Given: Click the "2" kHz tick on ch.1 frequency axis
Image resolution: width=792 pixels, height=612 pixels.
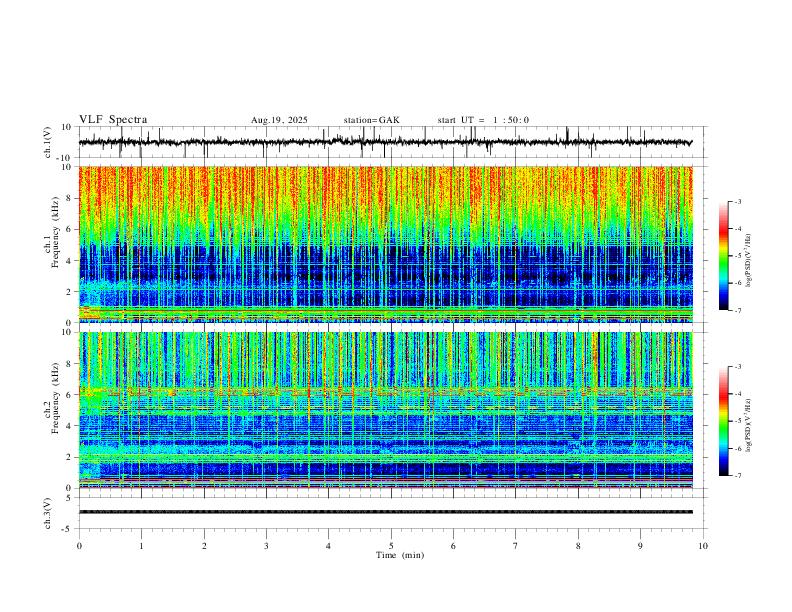Looking at the screenshot, I should (x=70, y=292).
